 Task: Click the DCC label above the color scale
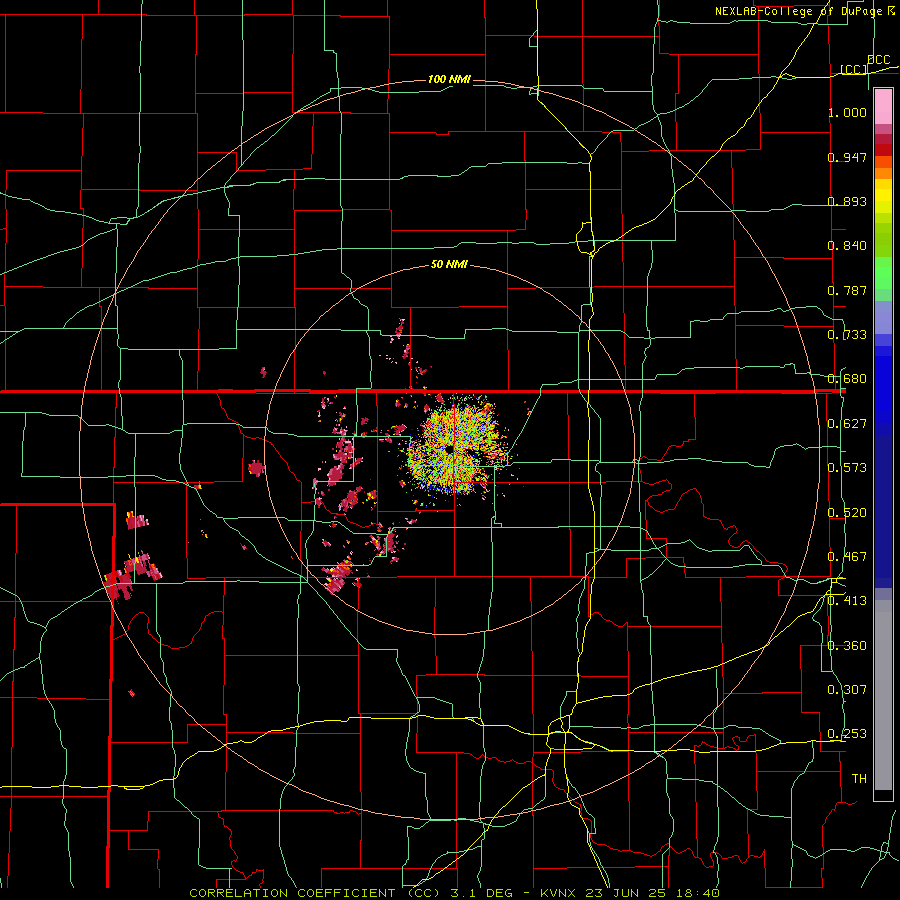(x=878, y=60)
